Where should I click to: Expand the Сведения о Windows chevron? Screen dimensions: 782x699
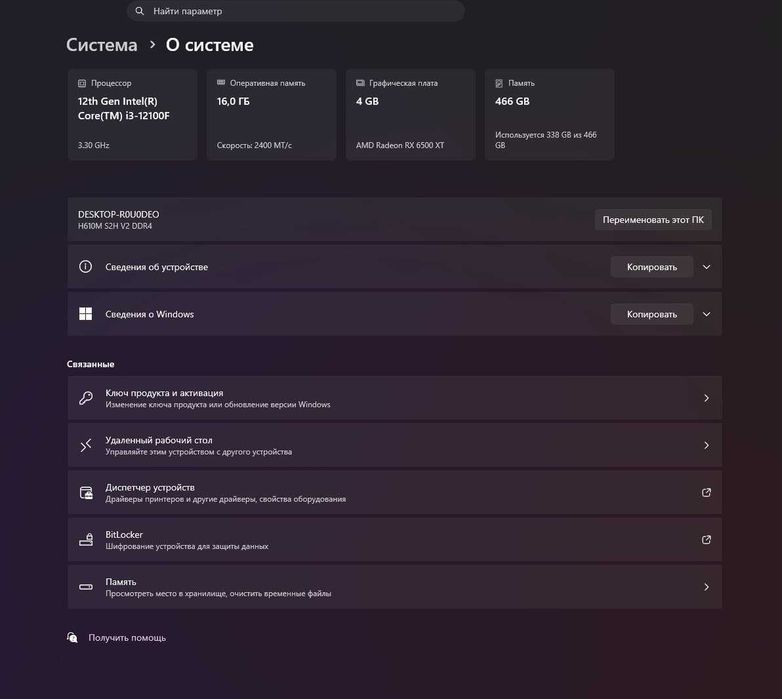pos(706,314)
